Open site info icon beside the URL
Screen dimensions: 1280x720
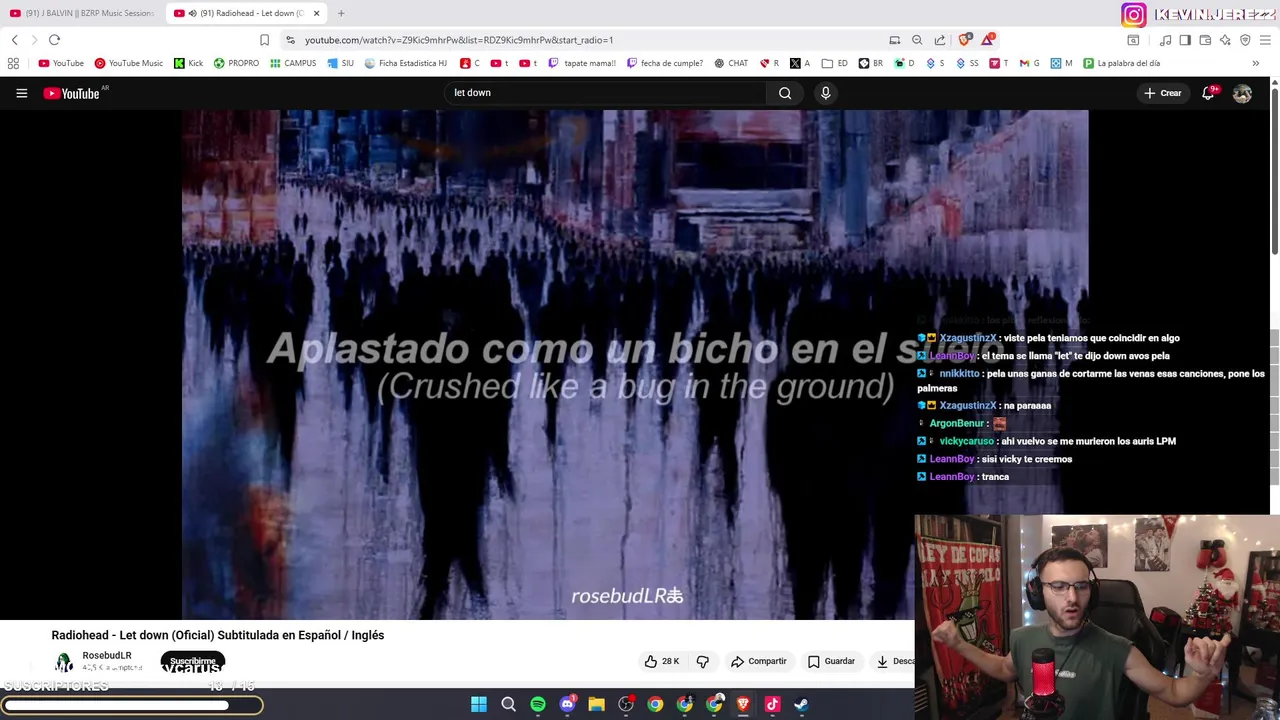[290, 40]
